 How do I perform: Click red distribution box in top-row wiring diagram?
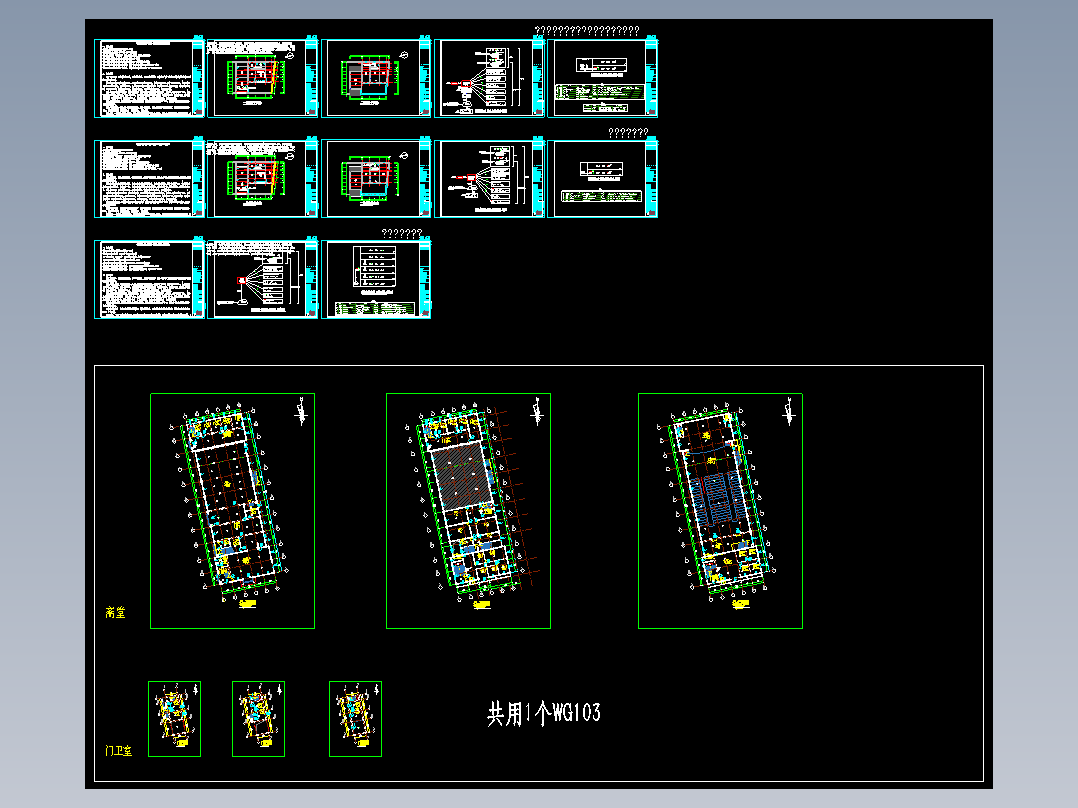(x=466, y=84)
